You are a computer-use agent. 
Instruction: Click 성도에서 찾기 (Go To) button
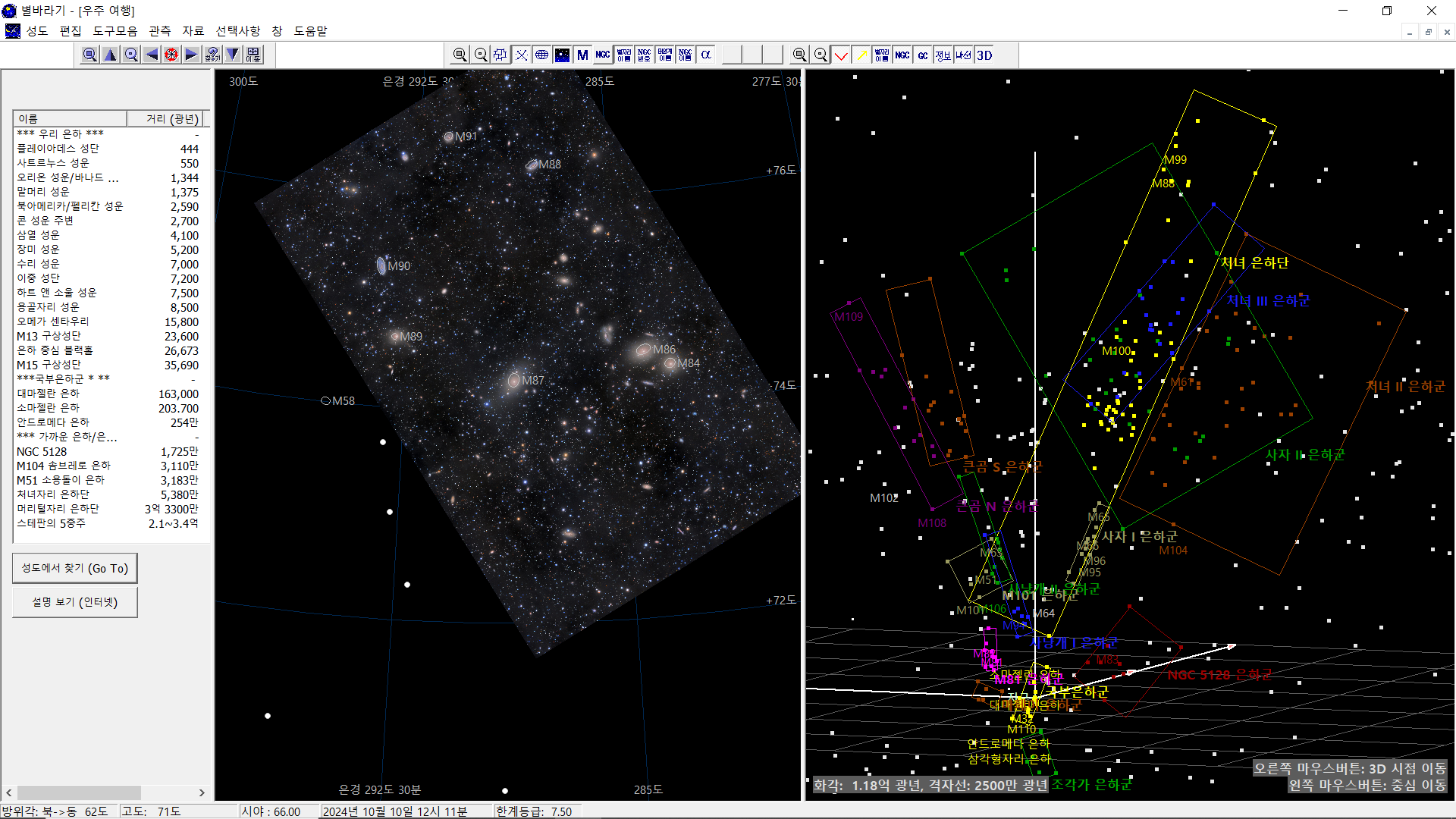point(74,568)
